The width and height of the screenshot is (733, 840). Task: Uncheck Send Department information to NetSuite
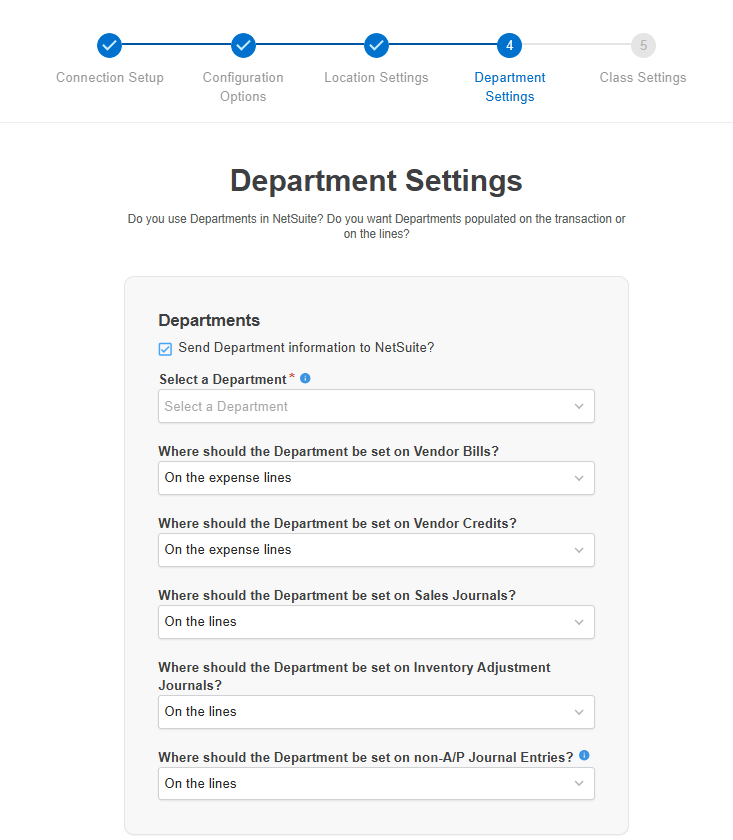point(166,349)
